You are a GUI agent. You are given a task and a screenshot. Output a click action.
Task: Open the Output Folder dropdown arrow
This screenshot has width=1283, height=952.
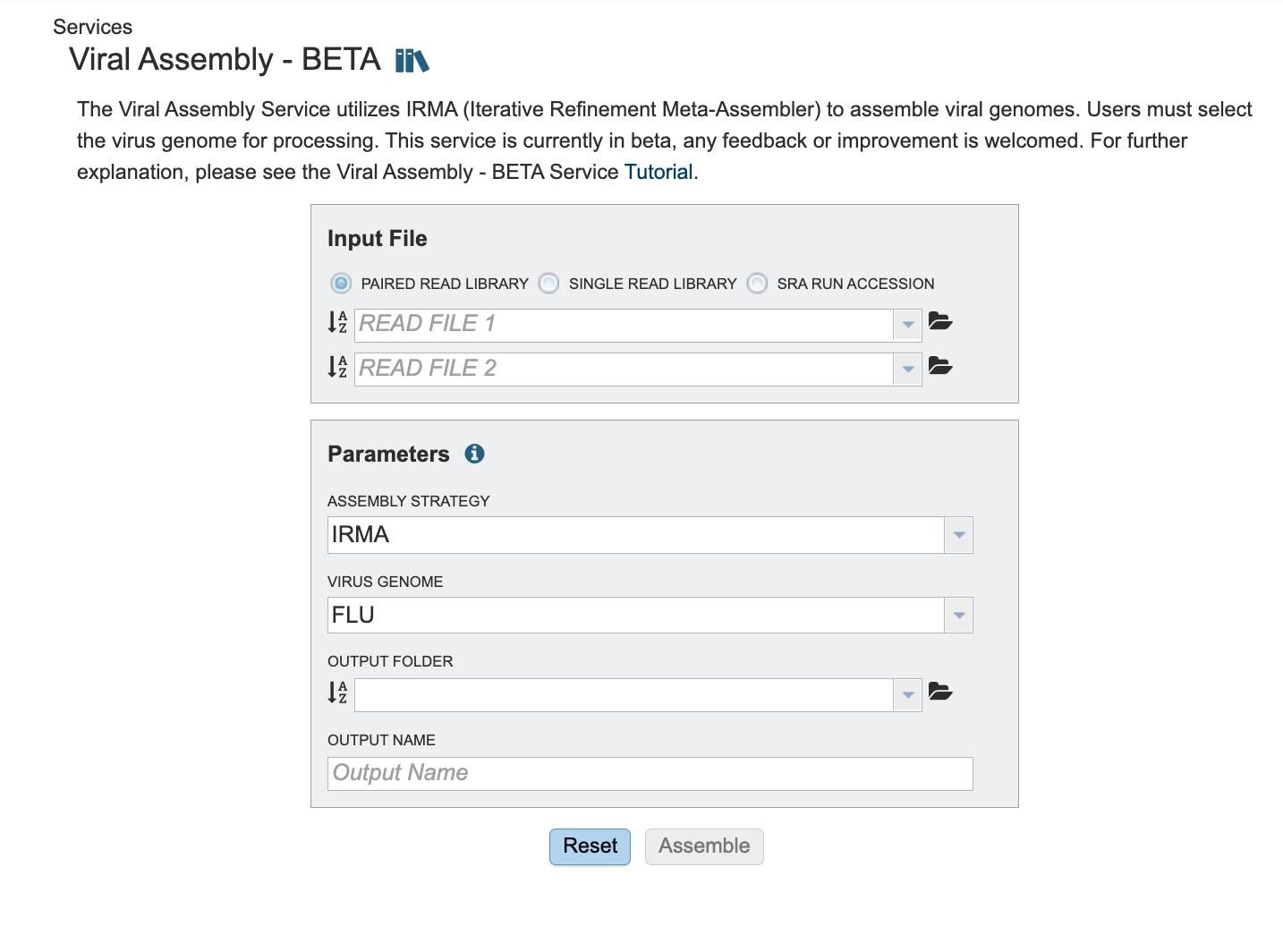pyautogui.click(x=907, y=695)
